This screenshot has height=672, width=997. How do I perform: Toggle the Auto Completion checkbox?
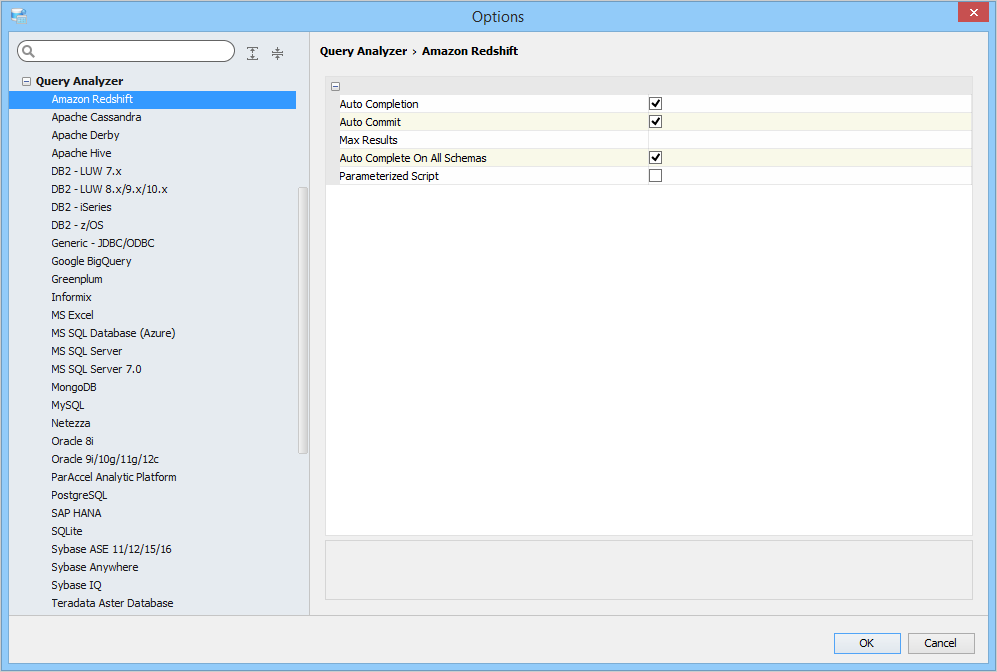tap(655, 104)
